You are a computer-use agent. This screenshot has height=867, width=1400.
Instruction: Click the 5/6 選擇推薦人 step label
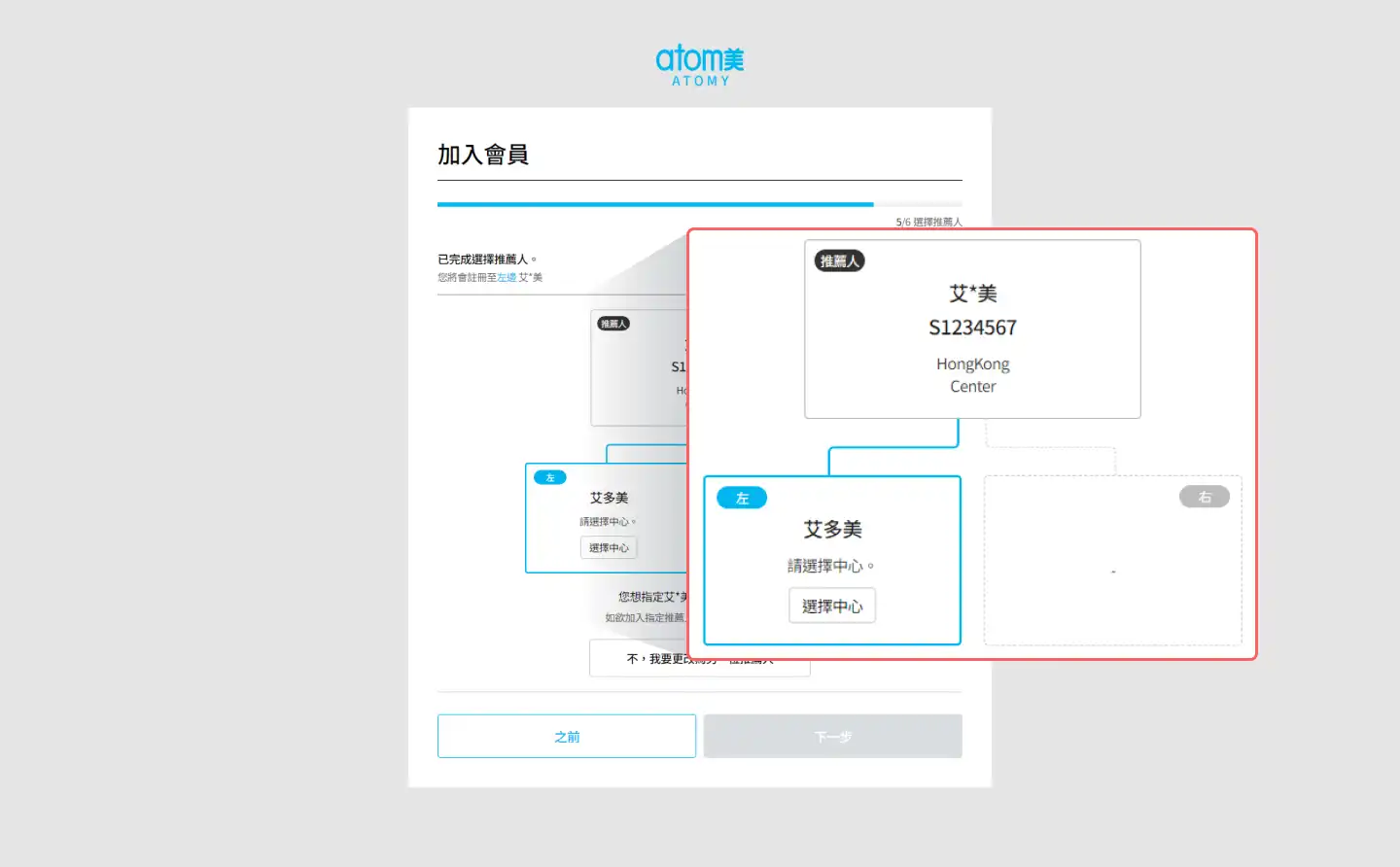[928, 223]
